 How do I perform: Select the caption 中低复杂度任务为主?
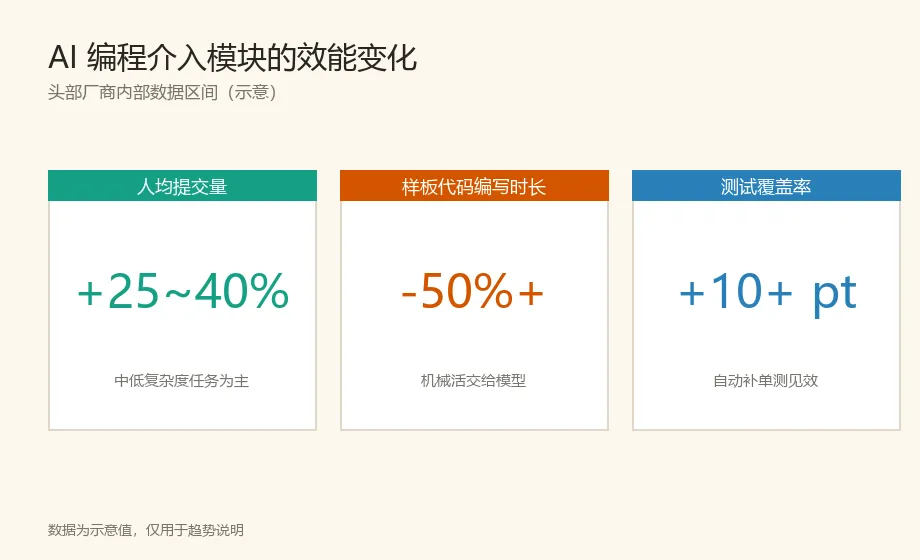[x=182, y=381]
